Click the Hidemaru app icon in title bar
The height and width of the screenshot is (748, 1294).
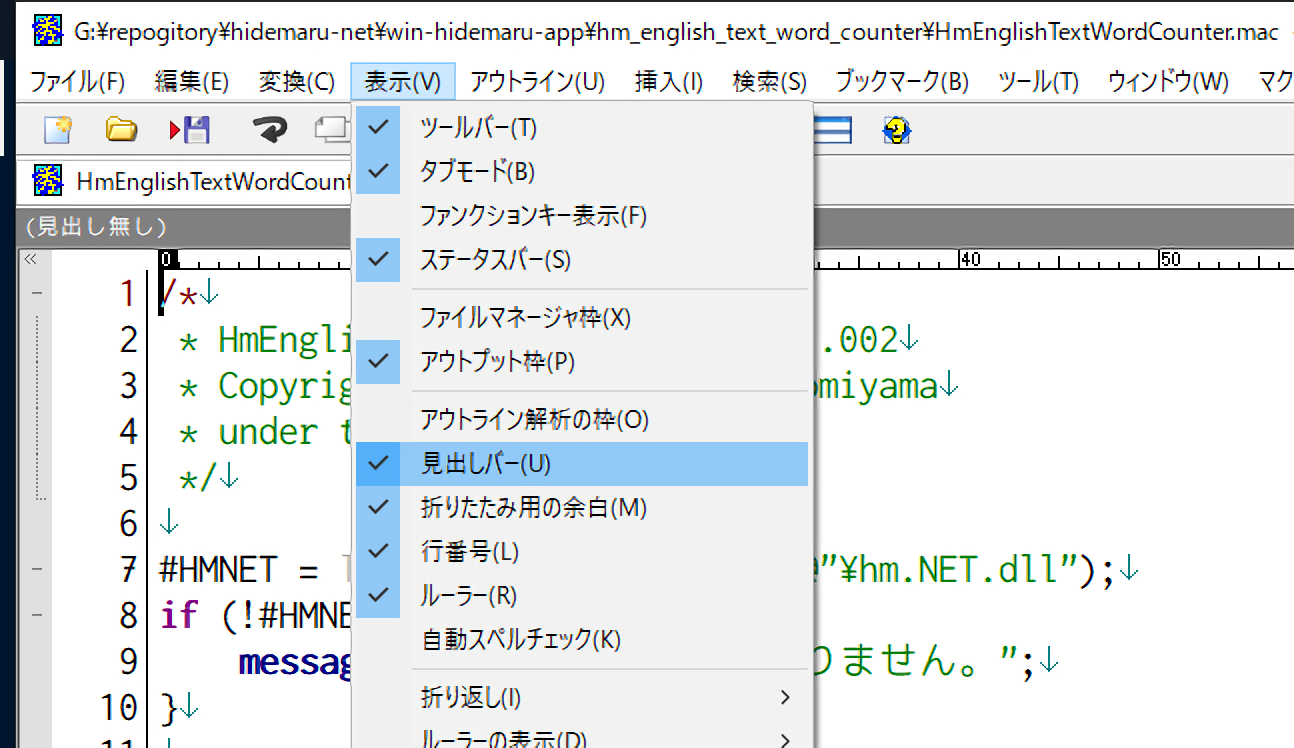tap(48, 32)
